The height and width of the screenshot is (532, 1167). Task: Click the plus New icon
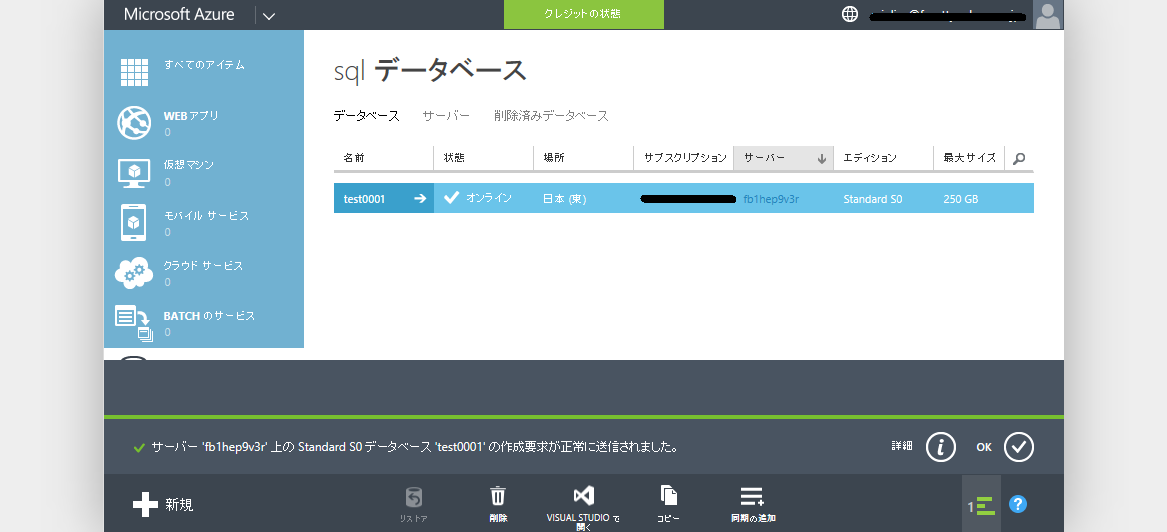coord(145,504)
